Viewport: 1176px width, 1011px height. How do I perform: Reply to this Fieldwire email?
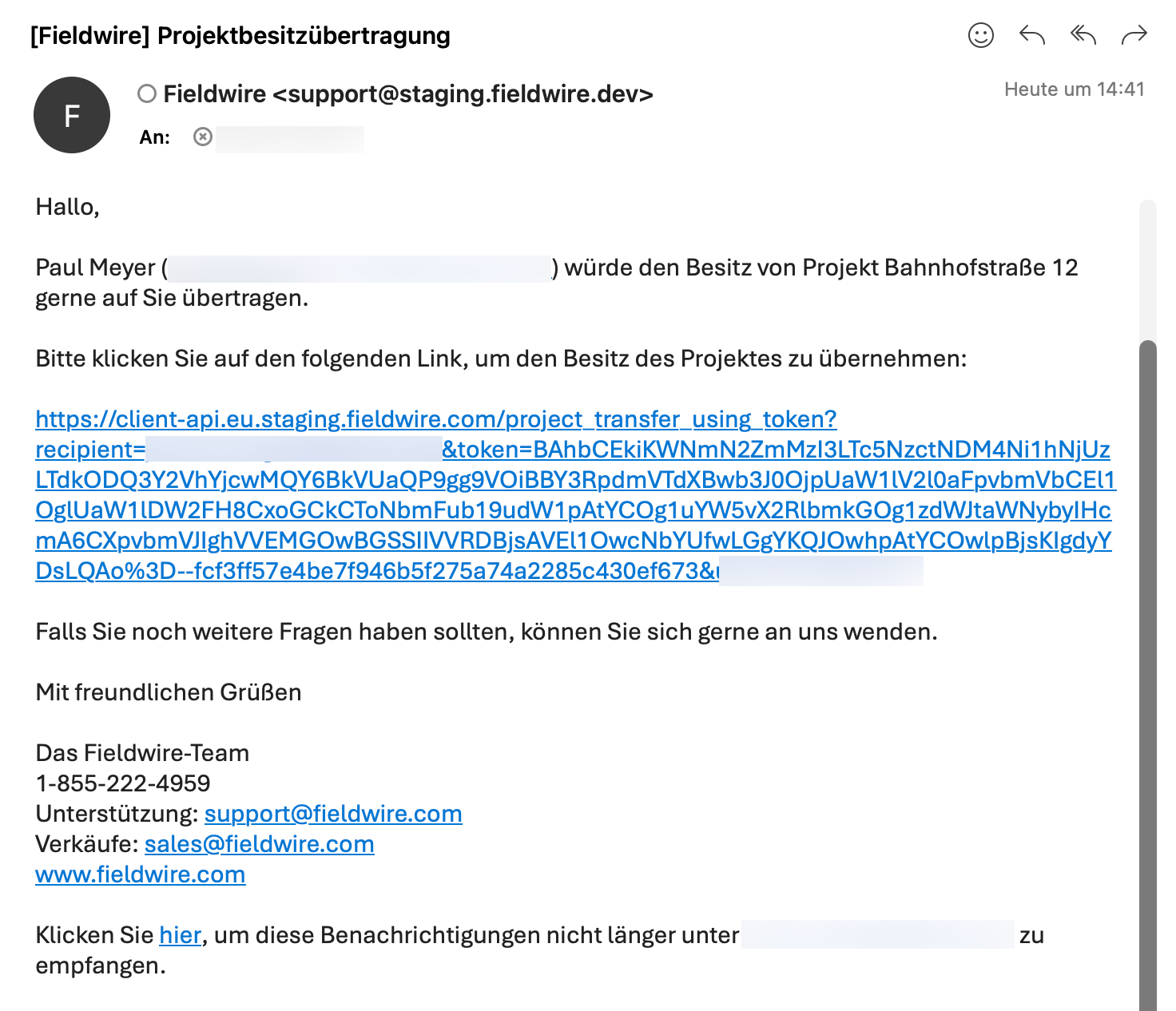pyautogui.click(x=1032, y=35)
